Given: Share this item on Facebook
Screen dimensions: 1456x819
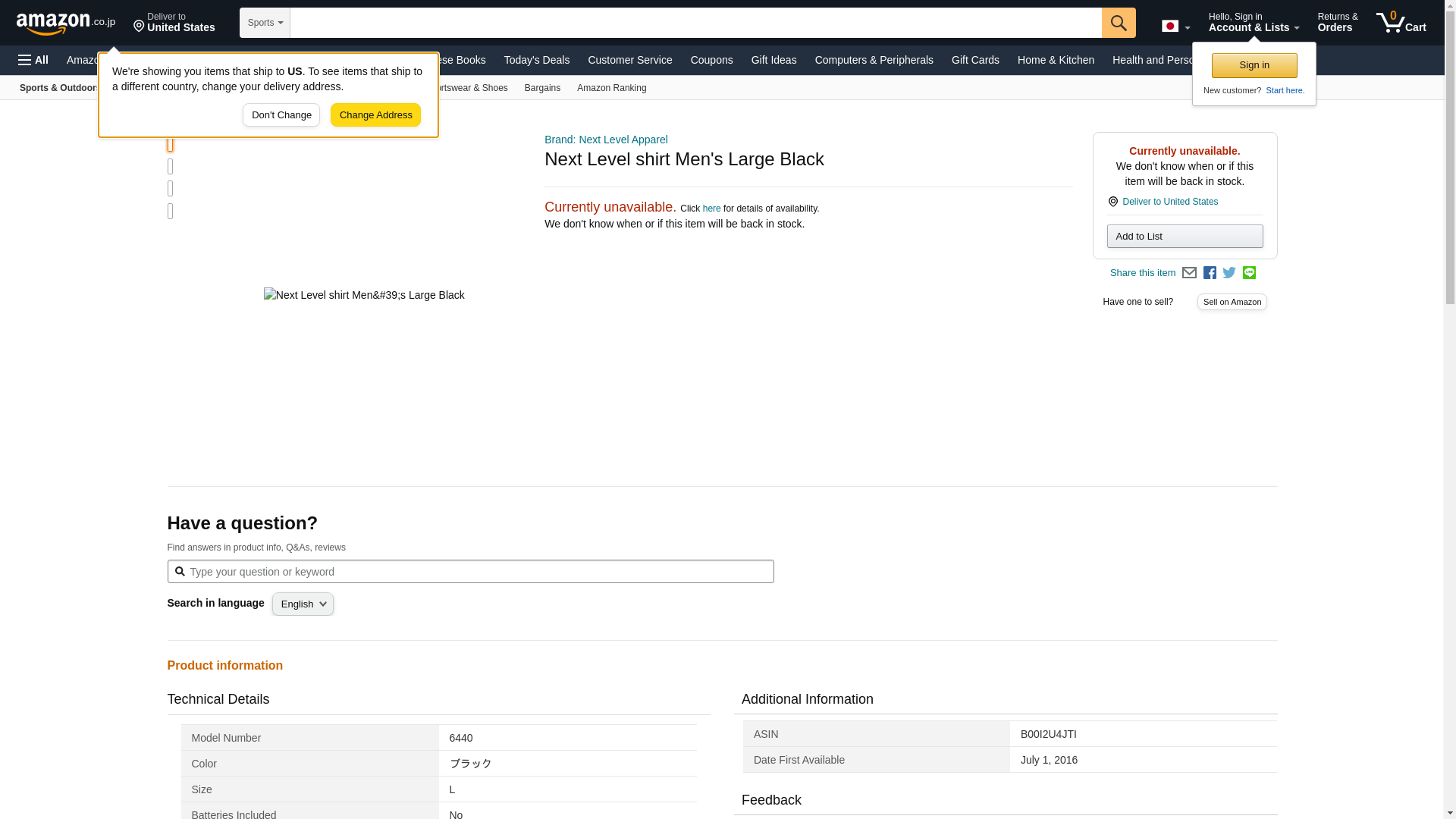Looking at the screenshot, I should coord(1210,273).
